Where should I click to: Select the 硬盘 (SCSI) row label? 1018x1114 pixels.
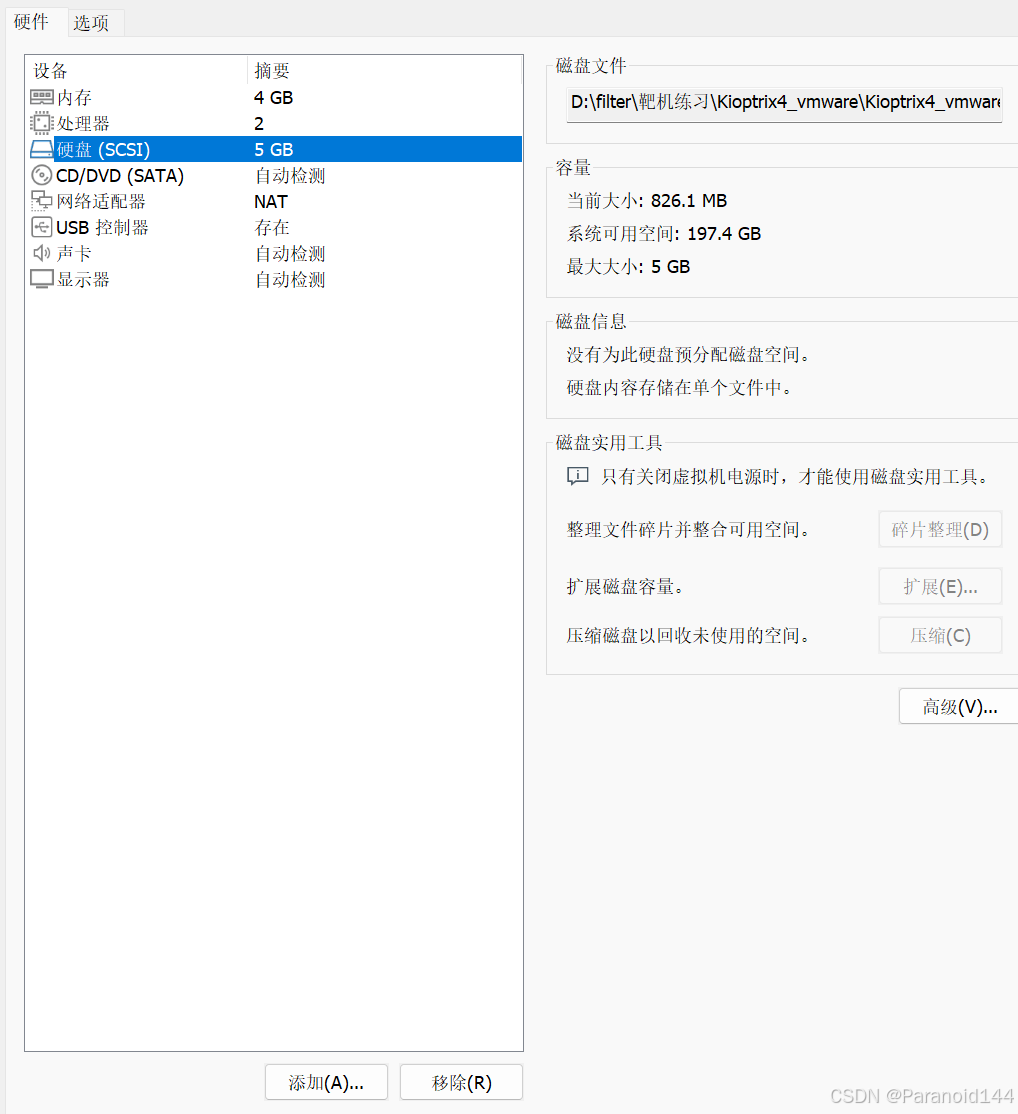(x=104, y=149)
